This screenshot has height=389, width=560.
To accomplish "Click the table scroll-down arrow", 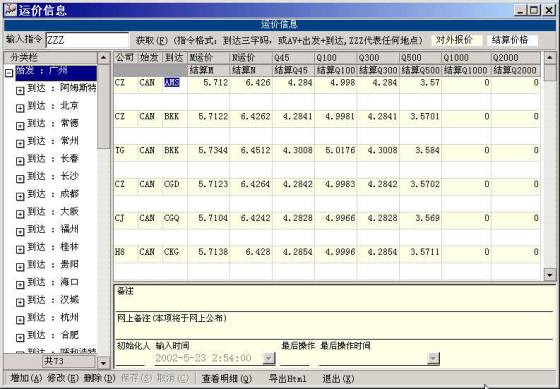I will [549, 274].
